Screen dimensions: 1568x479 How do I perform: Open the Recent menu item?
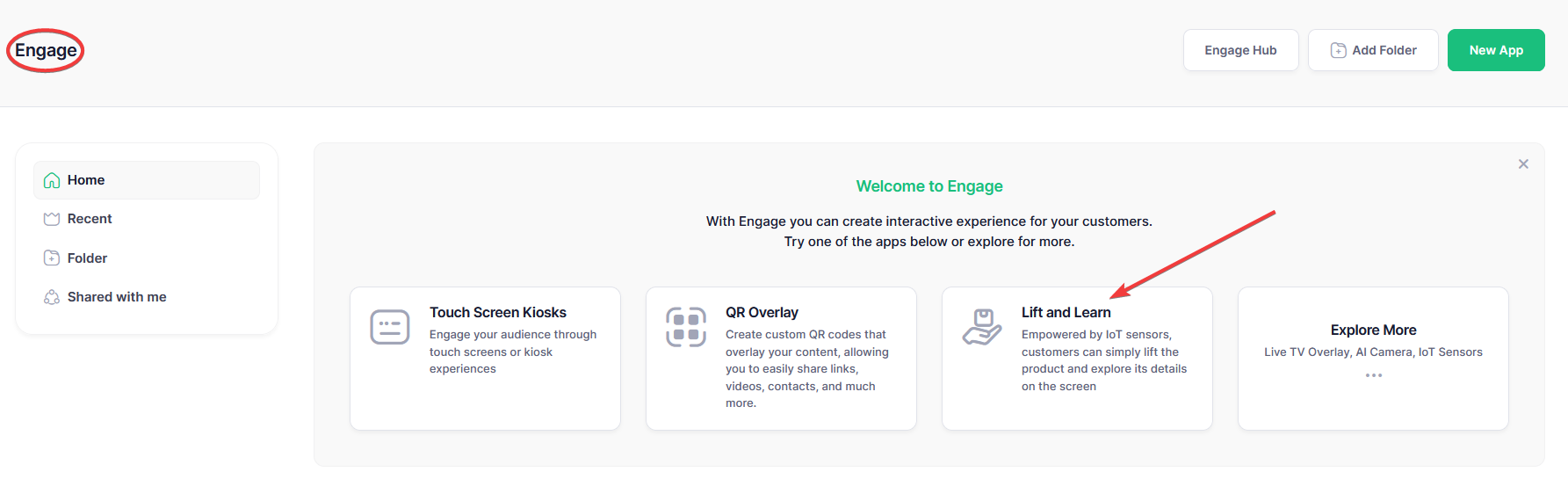[90, 219]
